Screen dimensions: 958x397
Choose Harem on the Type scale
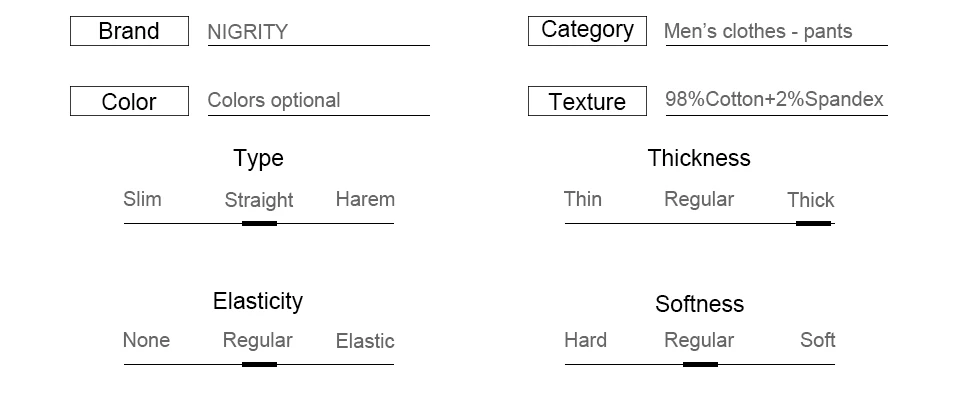[x=365, y=199]
